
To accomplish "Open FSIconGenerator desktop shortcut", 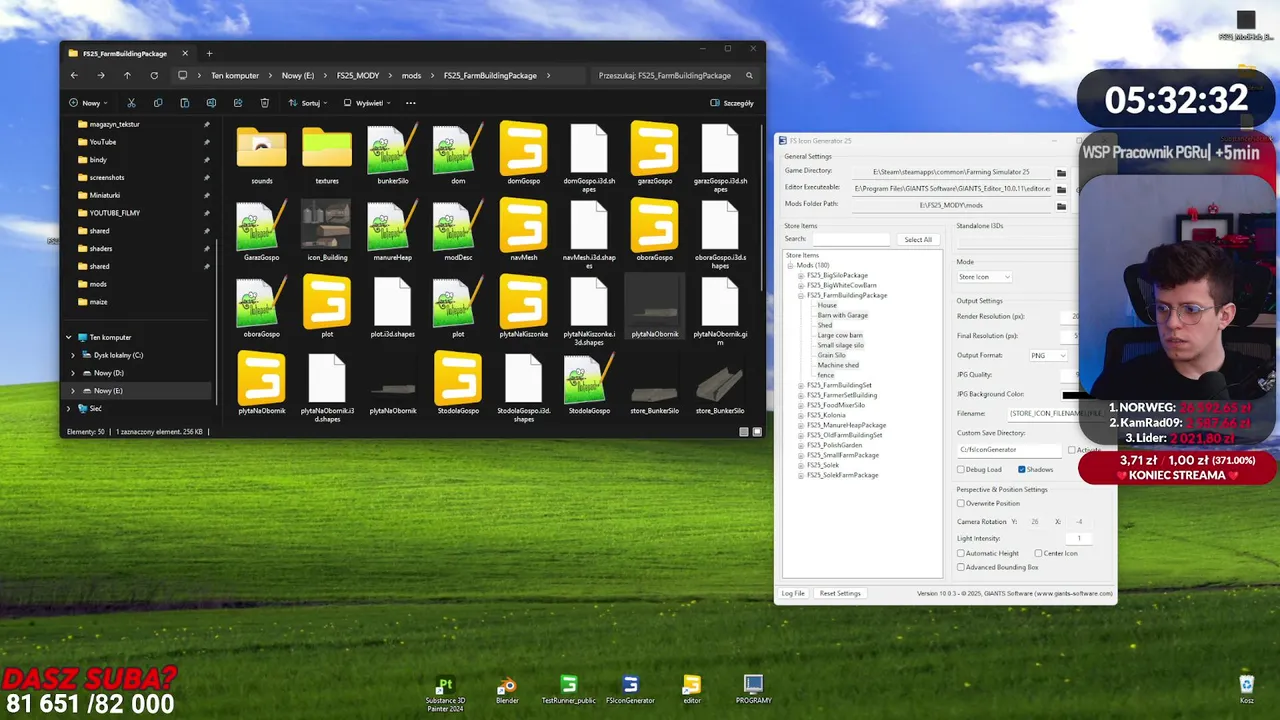I will [630, 689].
